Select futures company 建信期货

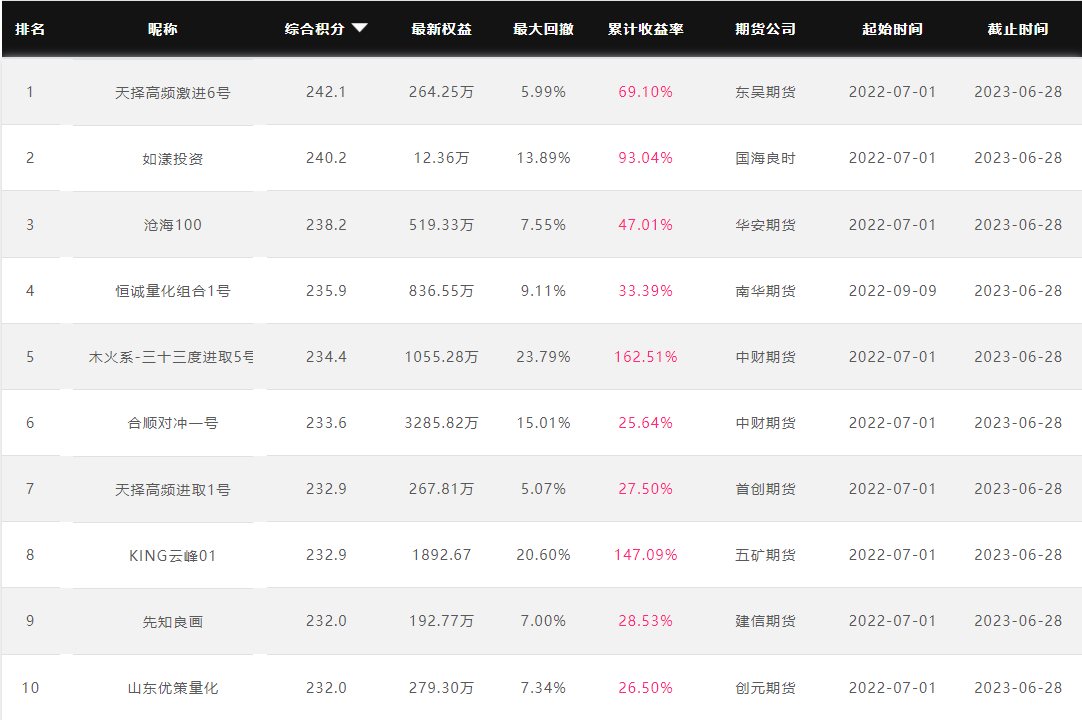[765, 621]
